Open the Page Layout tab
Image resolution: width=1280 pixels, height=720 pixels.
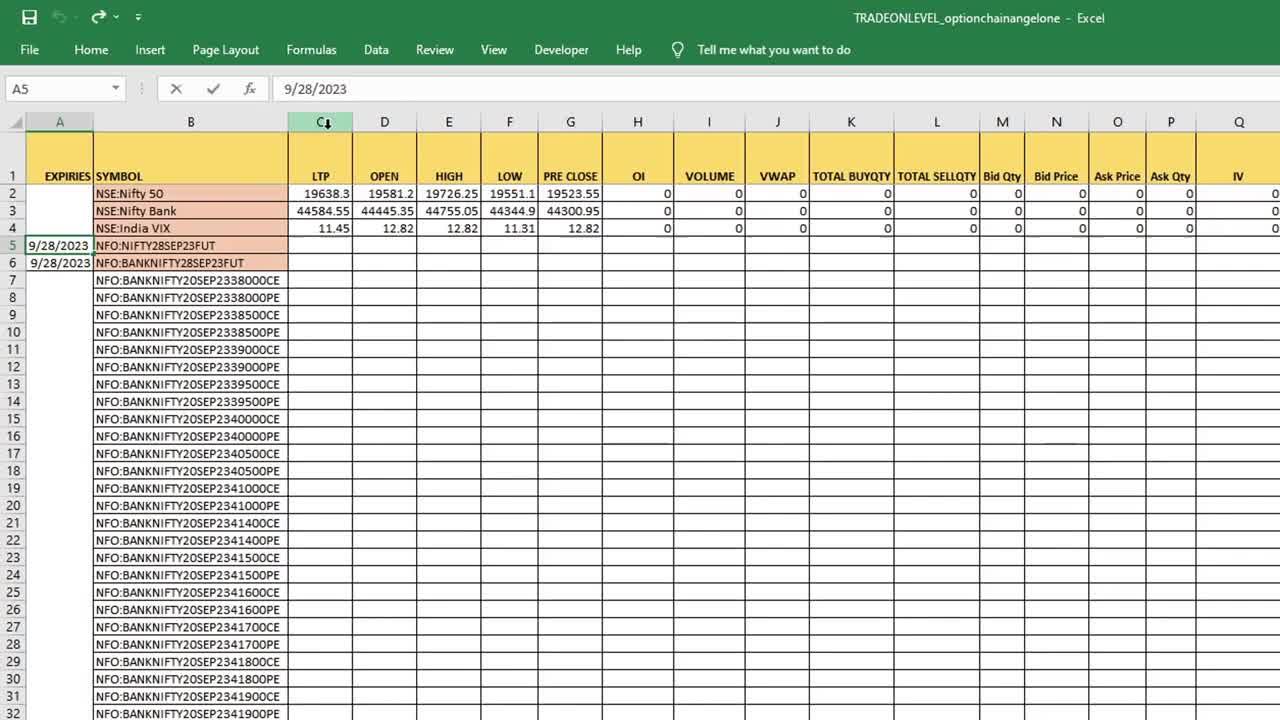pyautogui.click(x=226, y=49)
